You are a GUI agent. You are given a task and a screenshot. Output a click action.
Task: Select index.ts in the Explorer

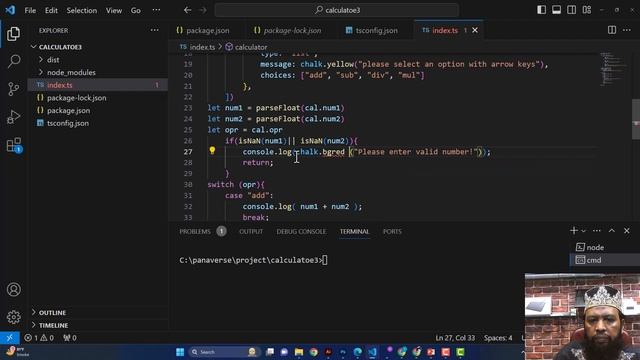[x=97, y=85]
